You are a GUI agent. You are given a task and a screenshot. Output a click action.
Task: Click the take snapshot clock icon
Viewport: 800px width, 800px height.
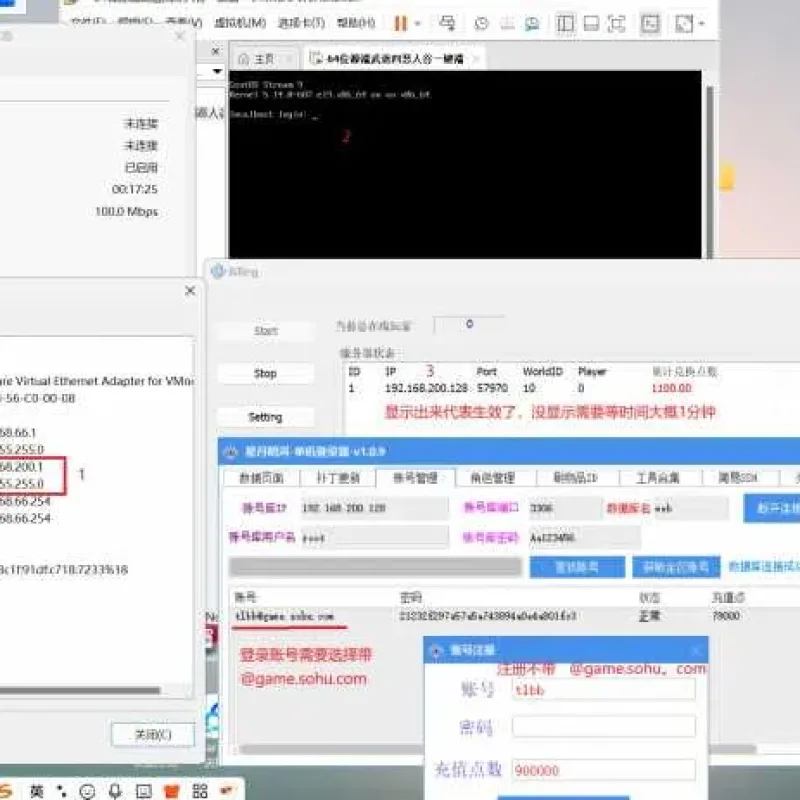(x=481, y=23)
